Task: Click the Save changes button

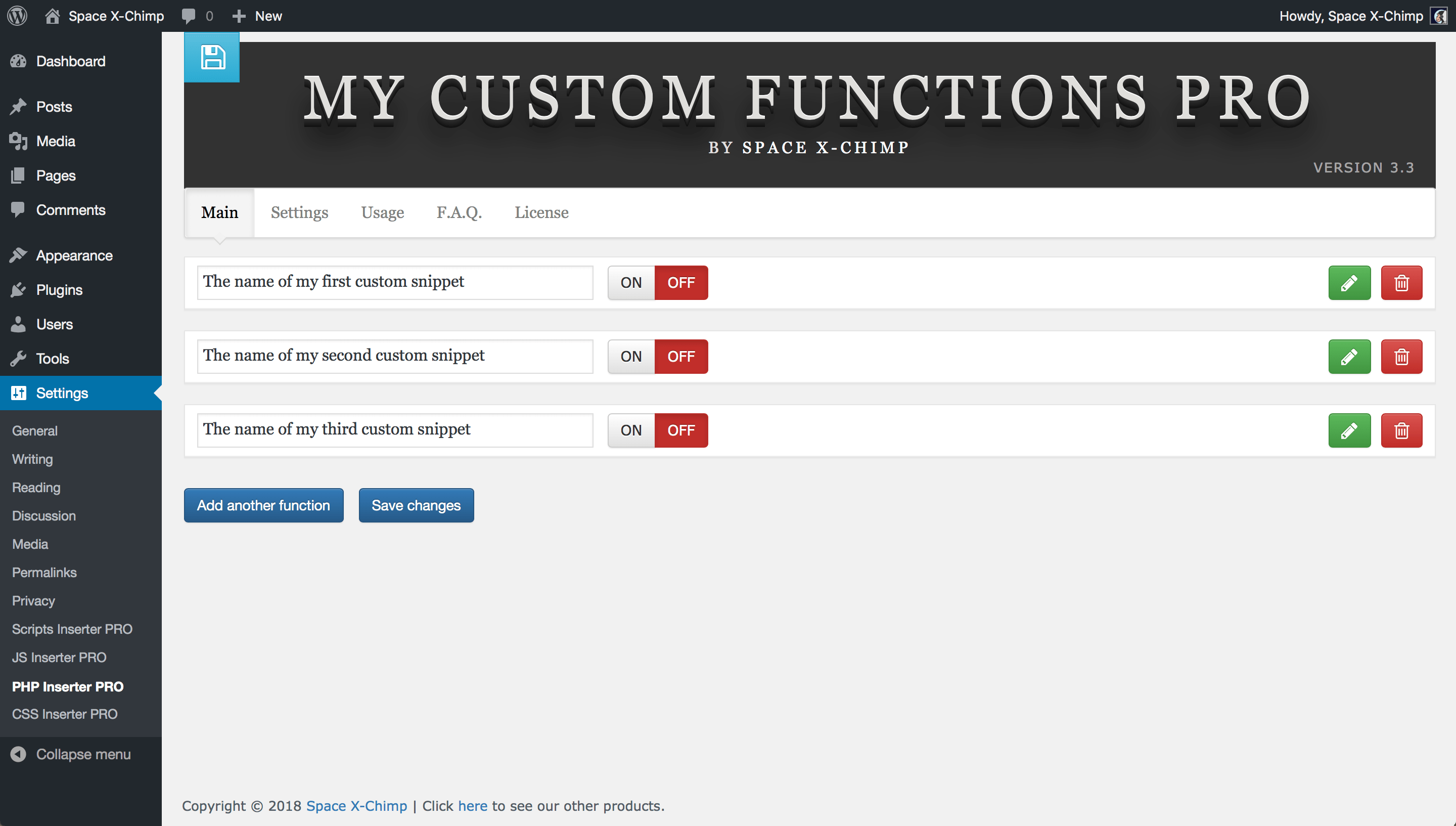Action: coord(415,504)
